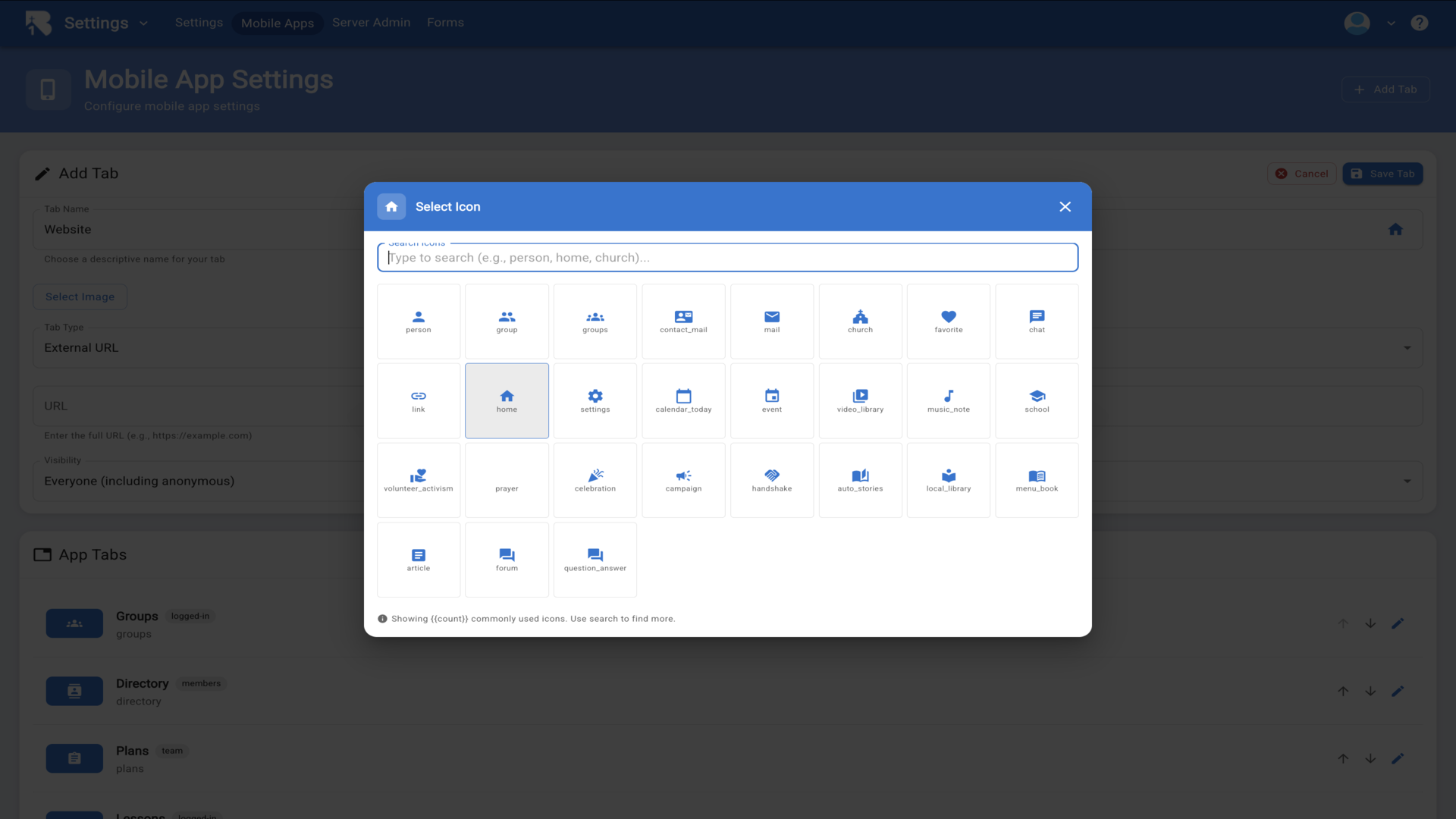Switch to the Server Admin tab
Screen dimensions: 1456x819
coord(371,23)
